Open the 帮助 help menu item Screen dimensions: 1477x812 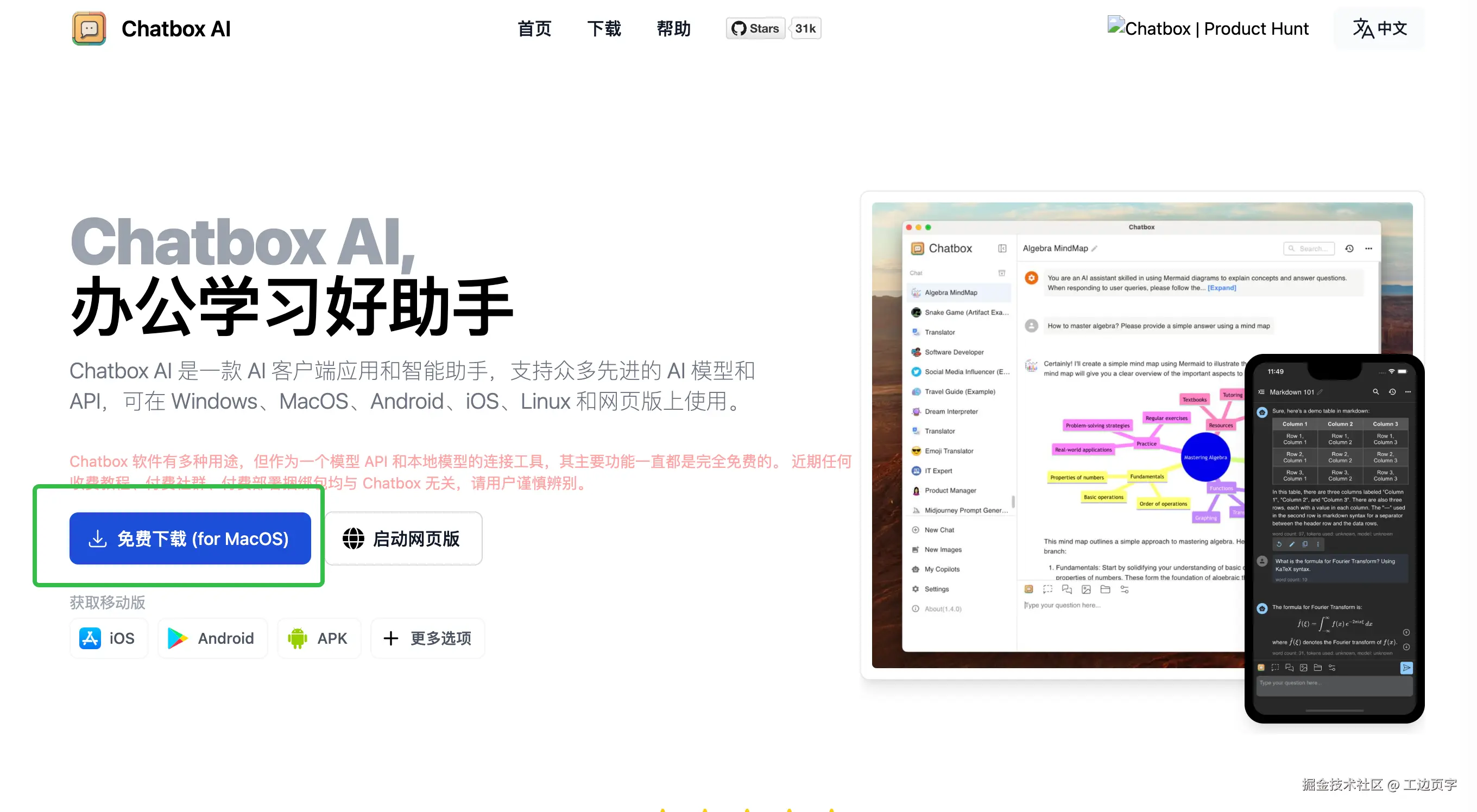673,29
